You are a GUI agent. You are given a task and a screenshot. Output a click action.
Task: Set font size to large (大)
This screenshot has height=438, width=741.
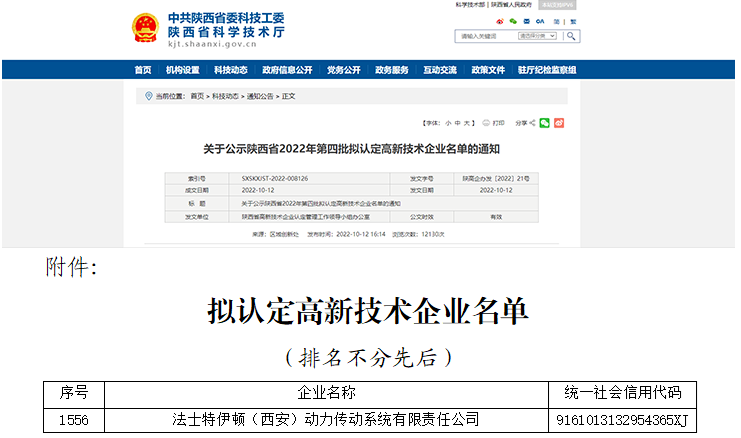click(466, 123)
